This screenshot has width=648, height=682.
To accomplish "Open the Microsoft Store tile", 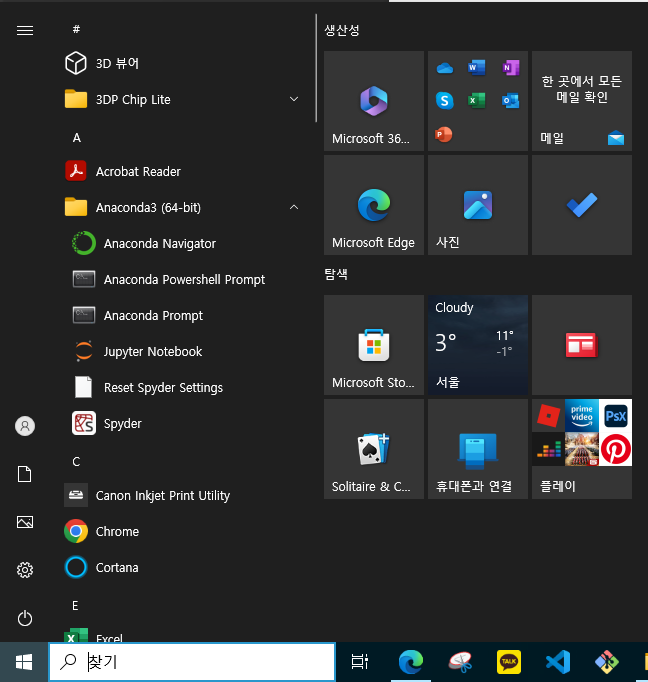I will click(374, 345).
